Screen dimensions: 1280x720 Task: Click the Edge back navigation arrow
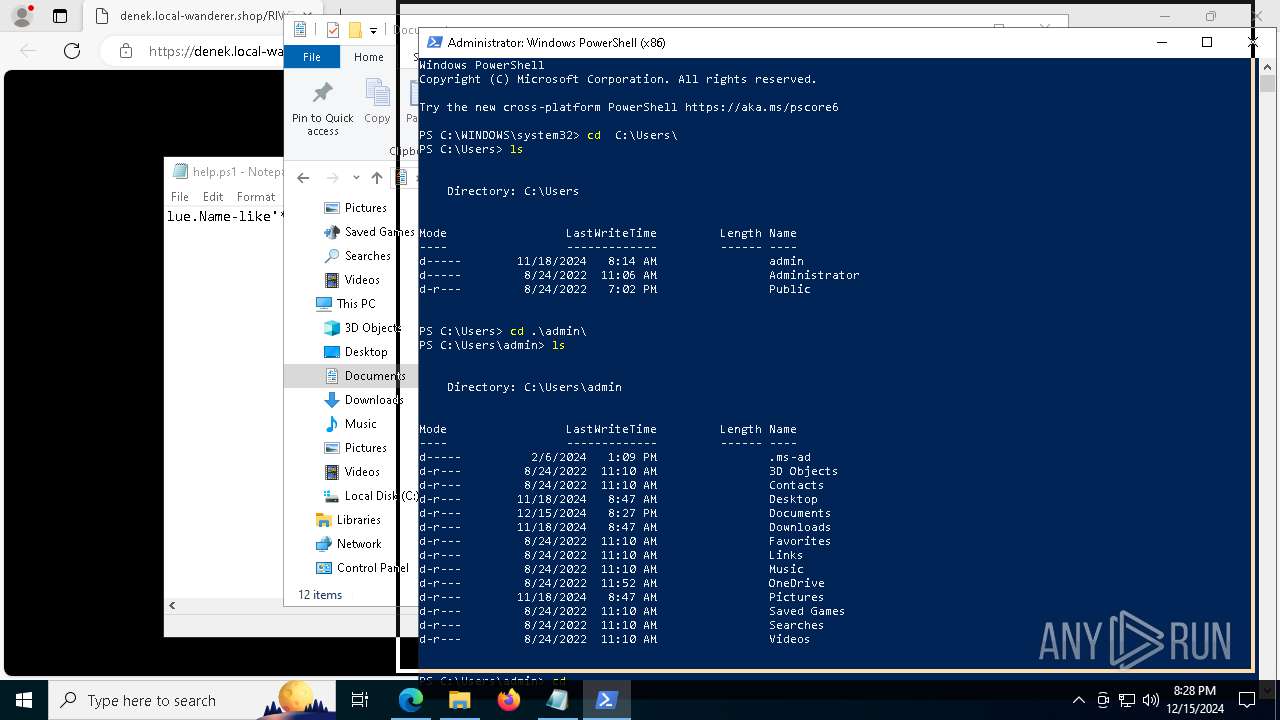[x=28, y=51]
